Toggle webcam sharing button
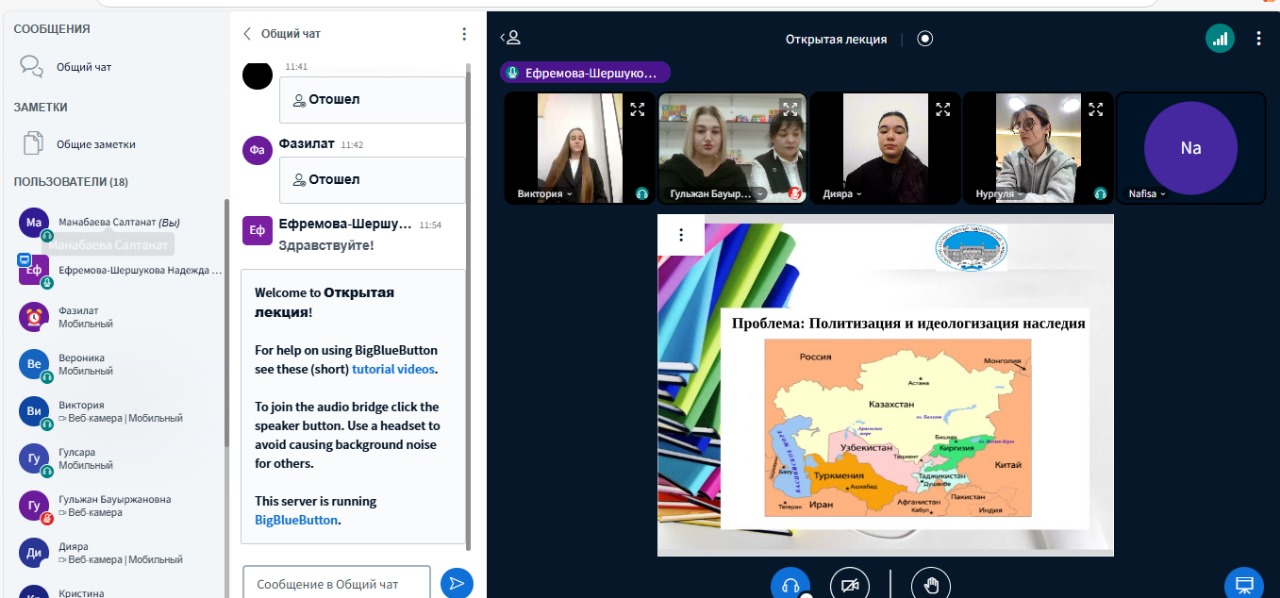 850,585
